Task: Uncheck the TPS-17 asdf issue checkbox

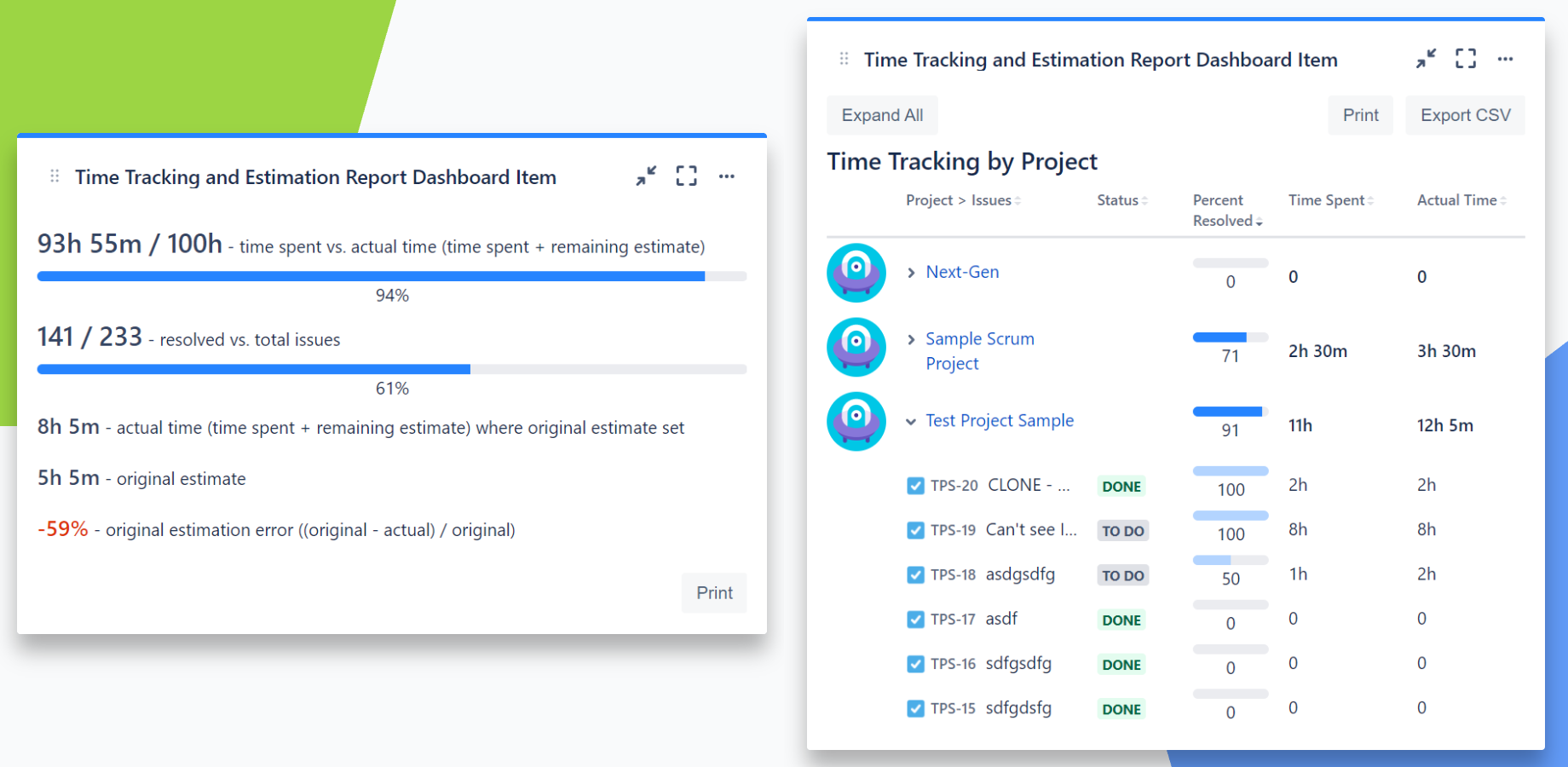Action: pos(915,619)
